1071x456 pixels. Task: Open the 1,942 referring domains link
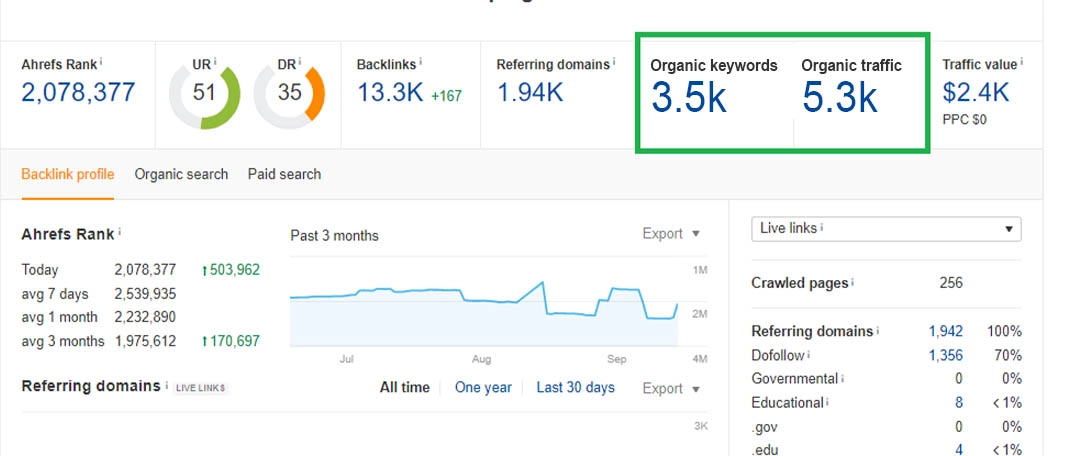pos(945,331)
